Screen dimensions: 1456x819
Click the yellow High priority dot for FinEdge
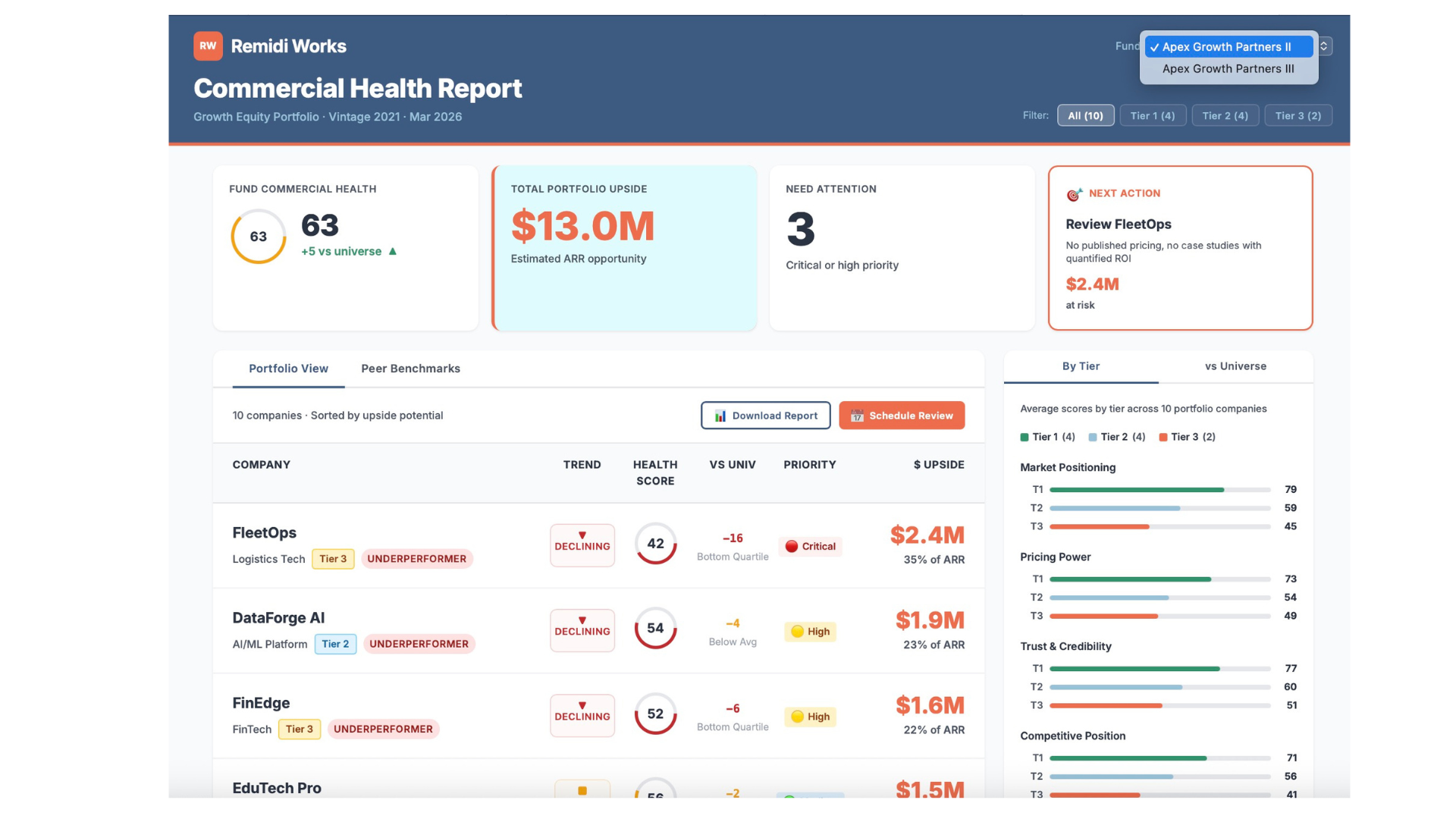click(799, 716)
